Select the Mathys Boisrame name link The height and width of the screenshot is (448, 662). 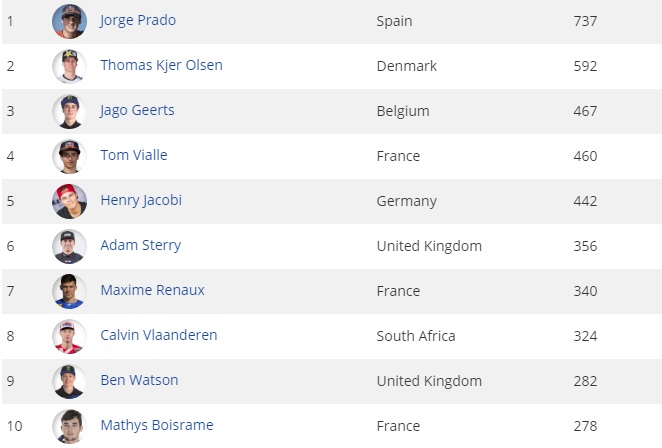pyautogui.click(x=156, y=425)
